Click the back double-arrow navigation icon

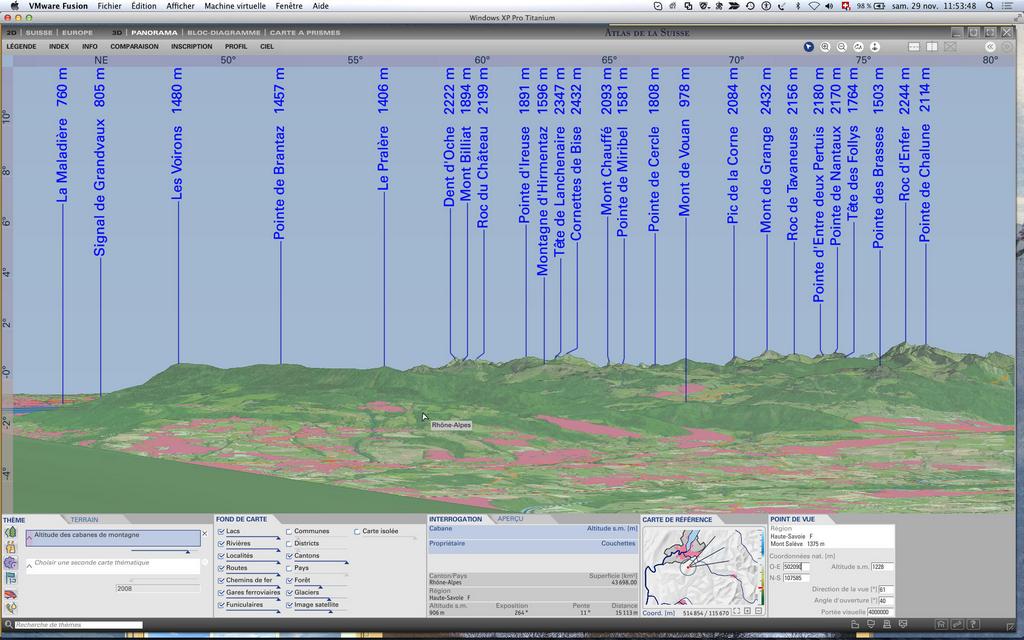(x=990, y=47)
